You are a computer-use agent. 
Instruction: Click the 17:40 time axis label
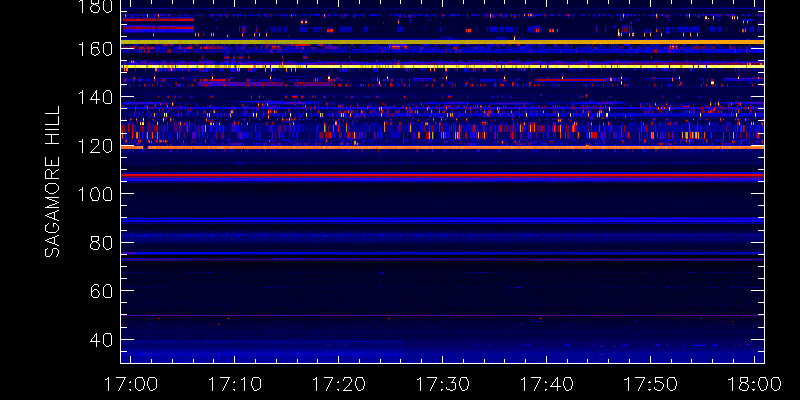coord(546,384)
